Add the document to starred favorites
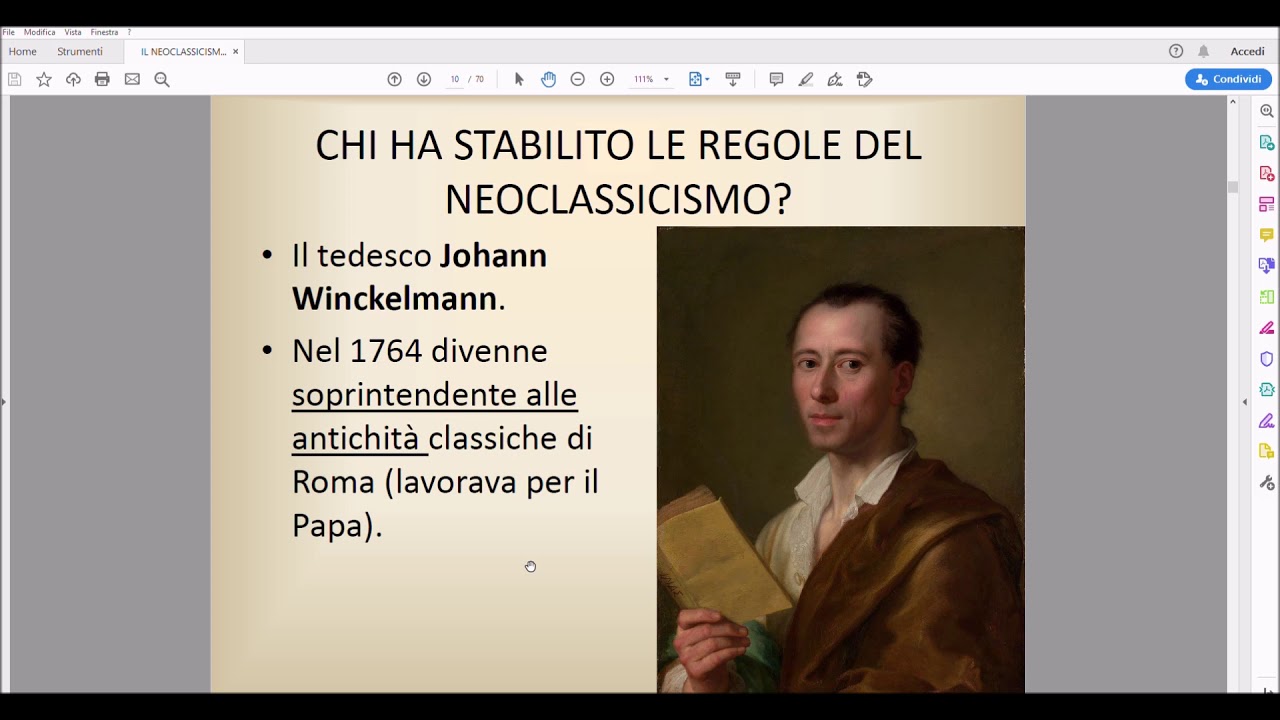 (x=44, y=79)
